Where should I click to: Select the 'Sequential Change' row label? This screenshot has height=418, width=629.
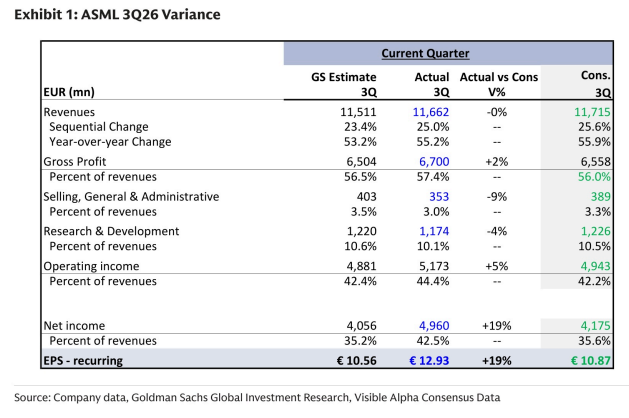point(99,127)
